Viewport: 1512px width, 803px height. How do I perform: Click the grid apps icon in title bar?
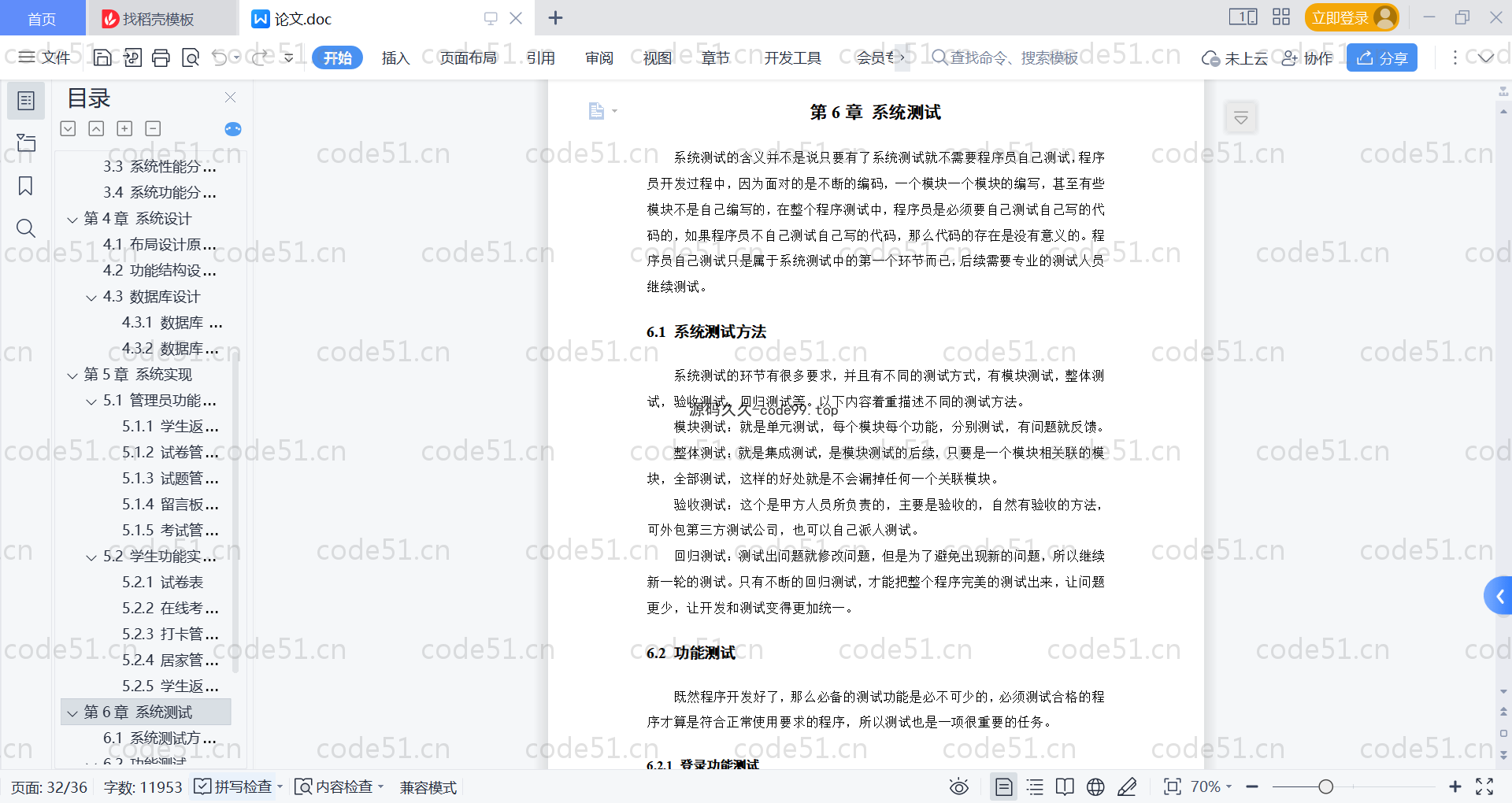1281,17
